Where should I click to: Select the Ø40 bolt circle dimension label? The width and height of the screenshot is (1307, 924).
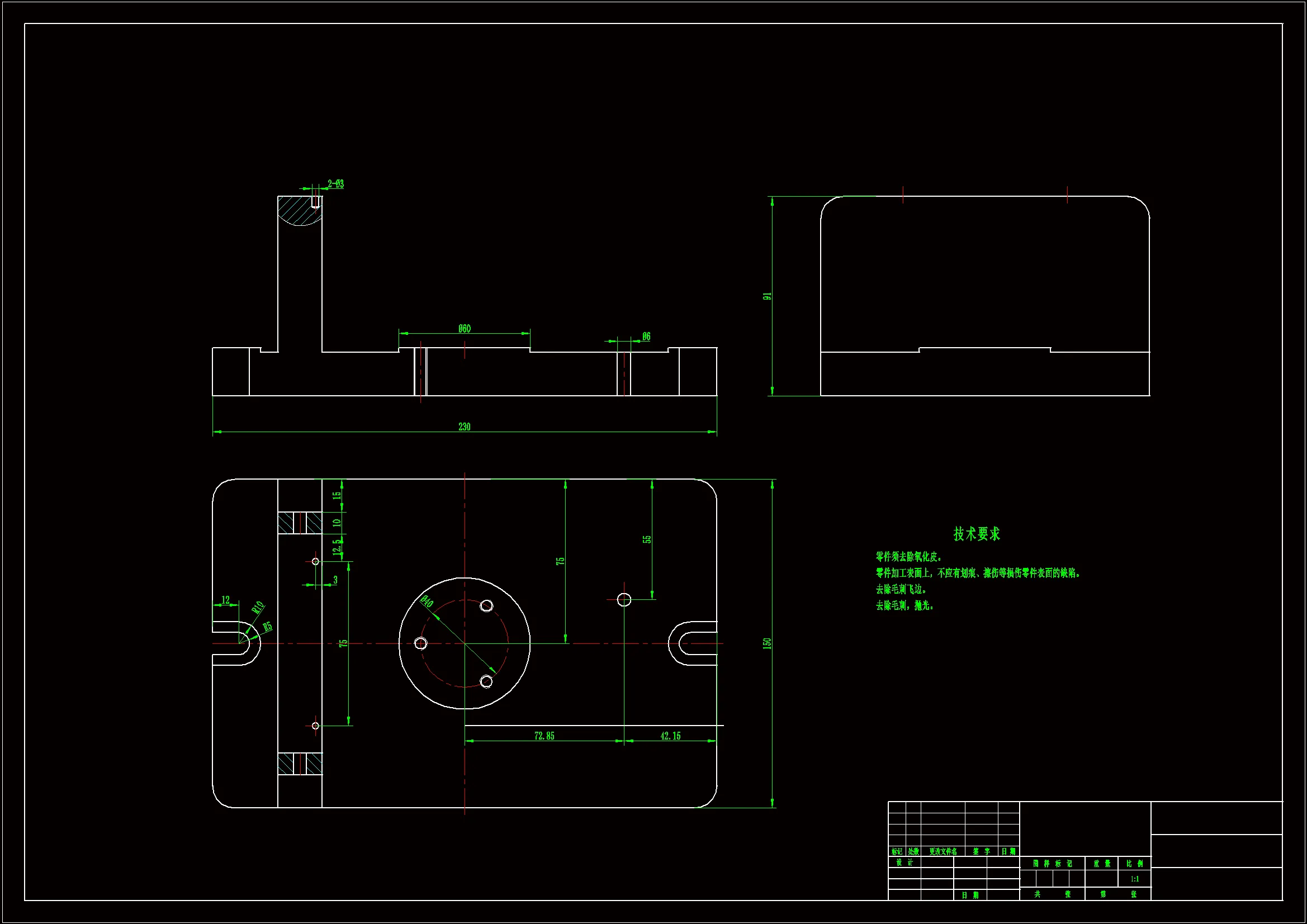point(427,601)
